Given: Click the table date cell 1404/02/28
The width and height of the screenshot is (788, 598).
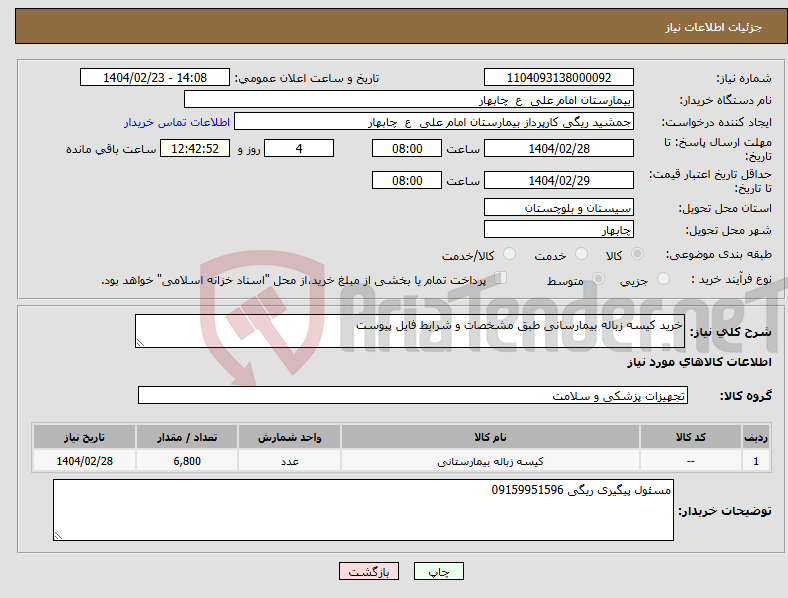Looking at the screenshot, I should click(x=84, y=461).
